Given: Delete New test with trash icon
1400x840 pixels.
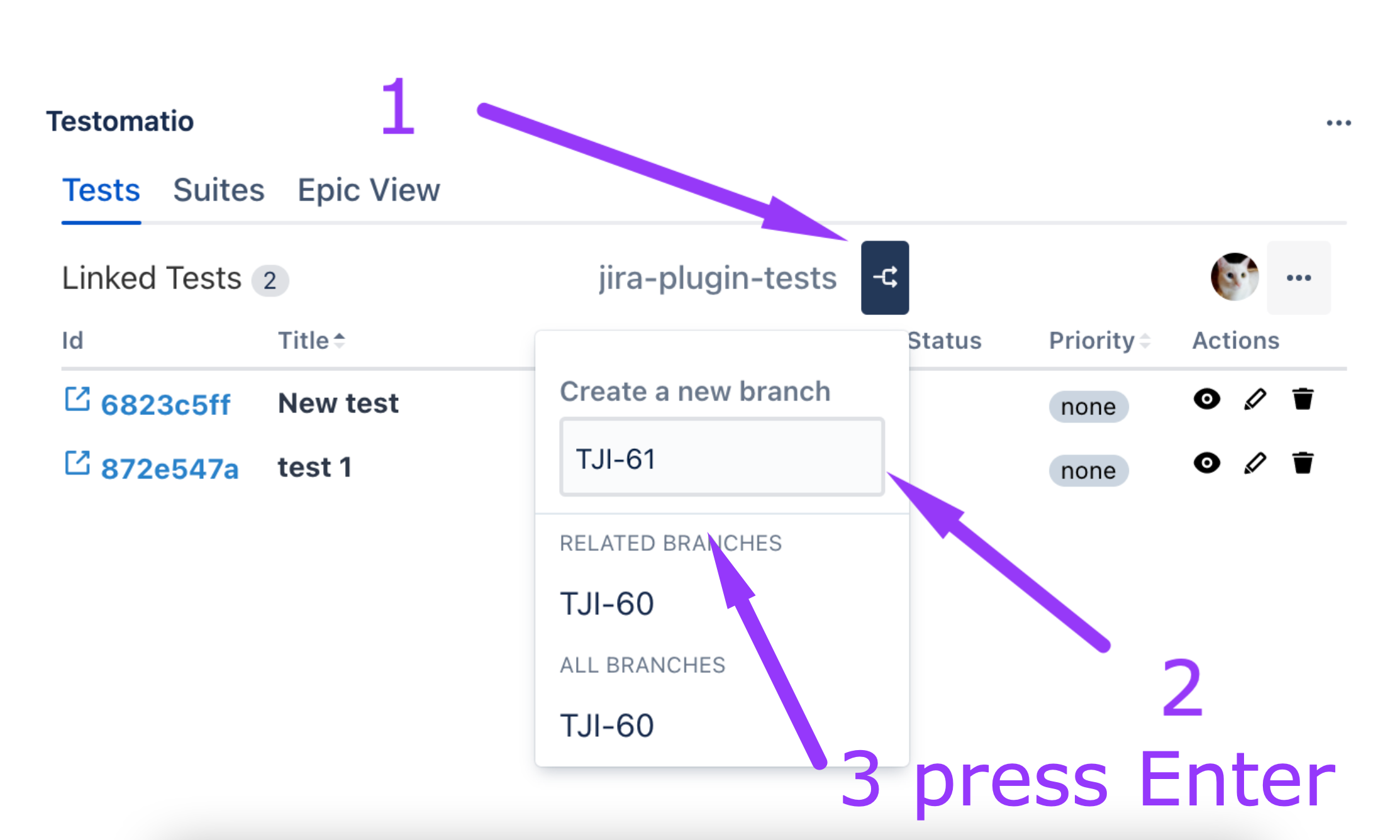Looking at the screenshot, I should pos(1303,399).
